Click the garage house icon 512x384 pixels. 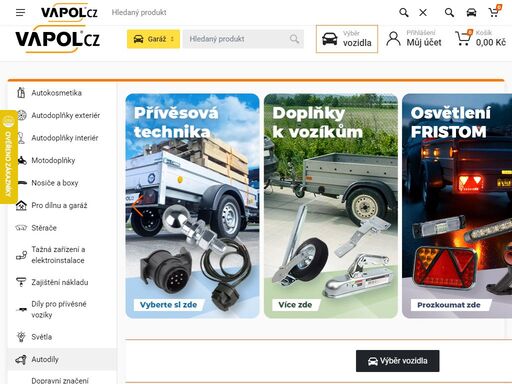click(x=21, y=205)
